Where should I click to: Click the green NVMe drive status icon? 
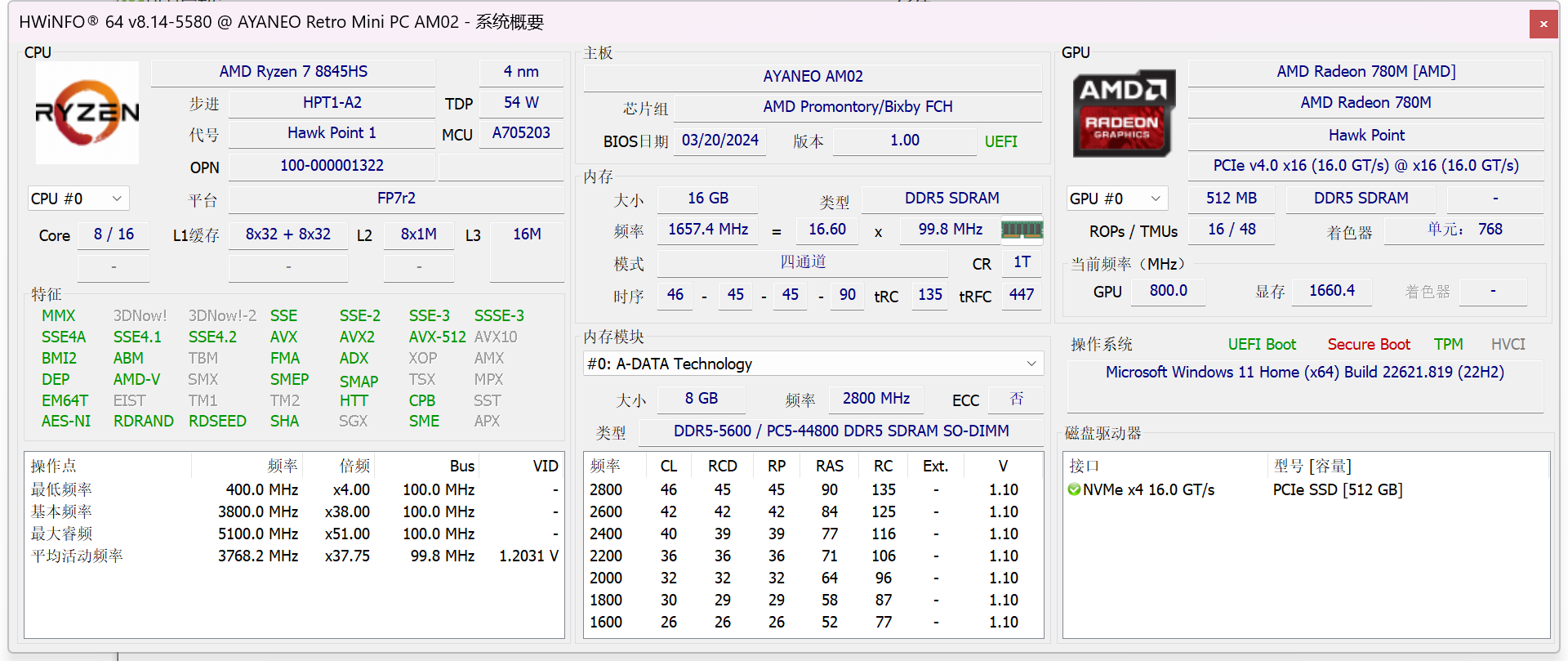click(1074, 489)
